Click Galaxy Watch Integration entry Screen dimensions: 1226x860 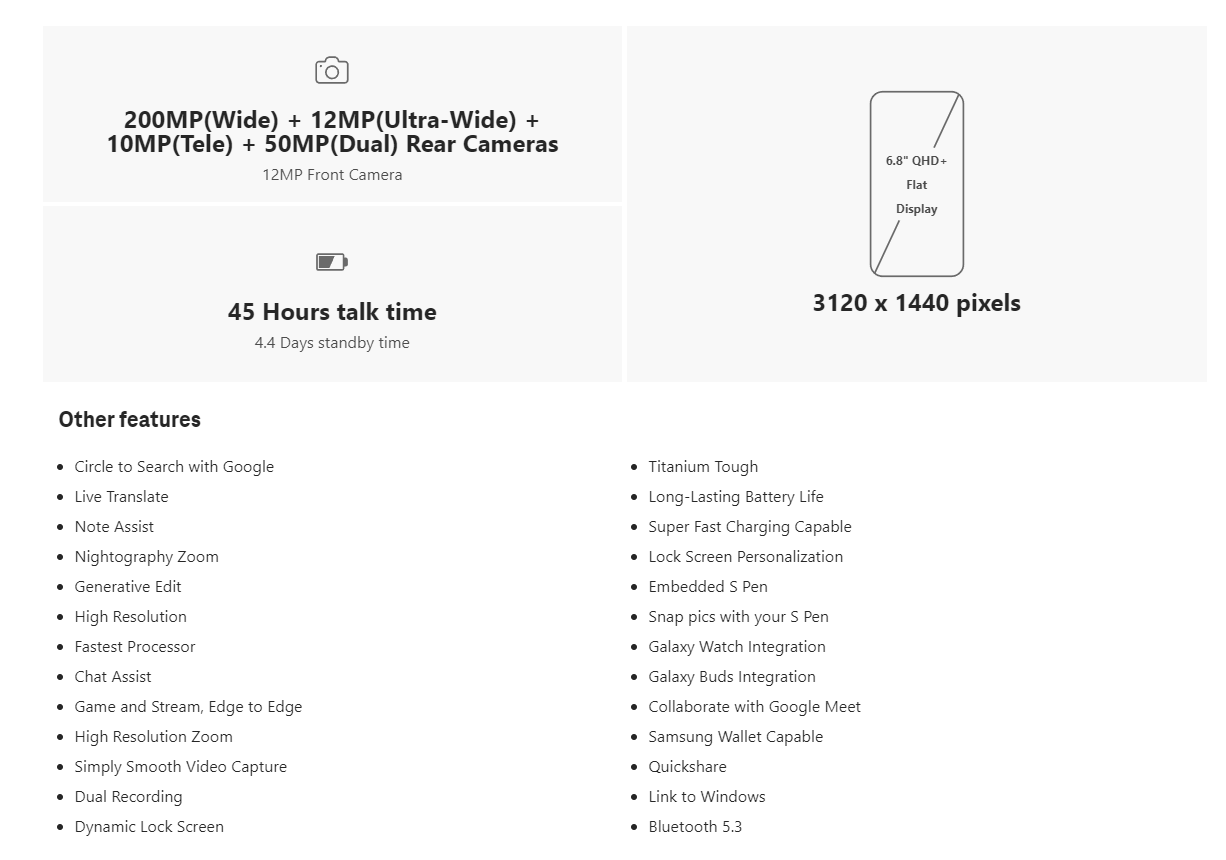737,647
